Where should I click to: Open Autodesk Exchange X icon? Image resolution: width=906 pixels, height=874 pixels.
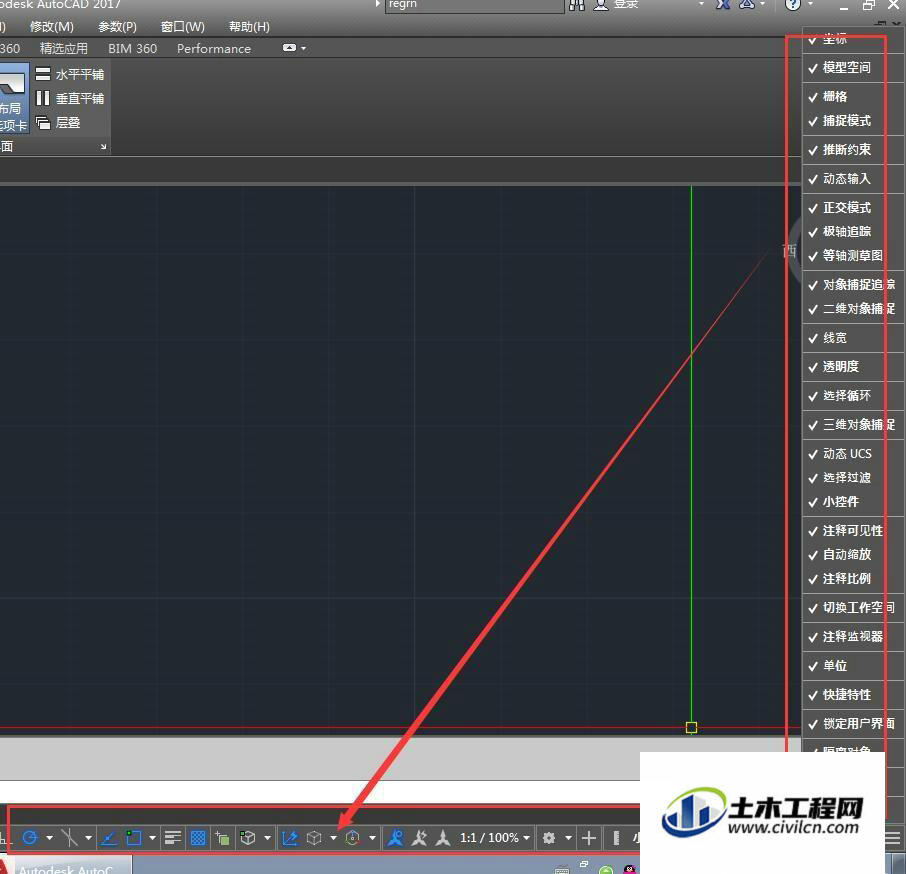coord(723,5)
